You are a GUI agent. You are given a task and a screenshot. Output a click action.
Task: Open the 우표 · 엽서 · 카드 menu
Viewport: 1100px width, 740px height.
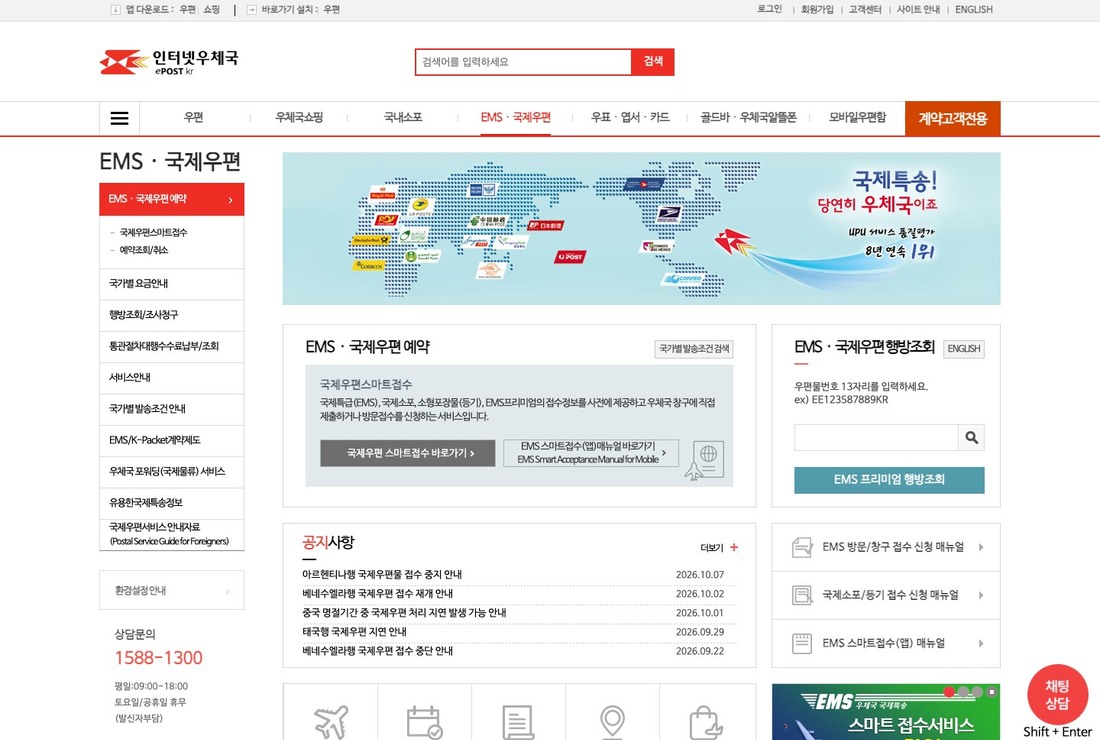[x=630, y=117]
